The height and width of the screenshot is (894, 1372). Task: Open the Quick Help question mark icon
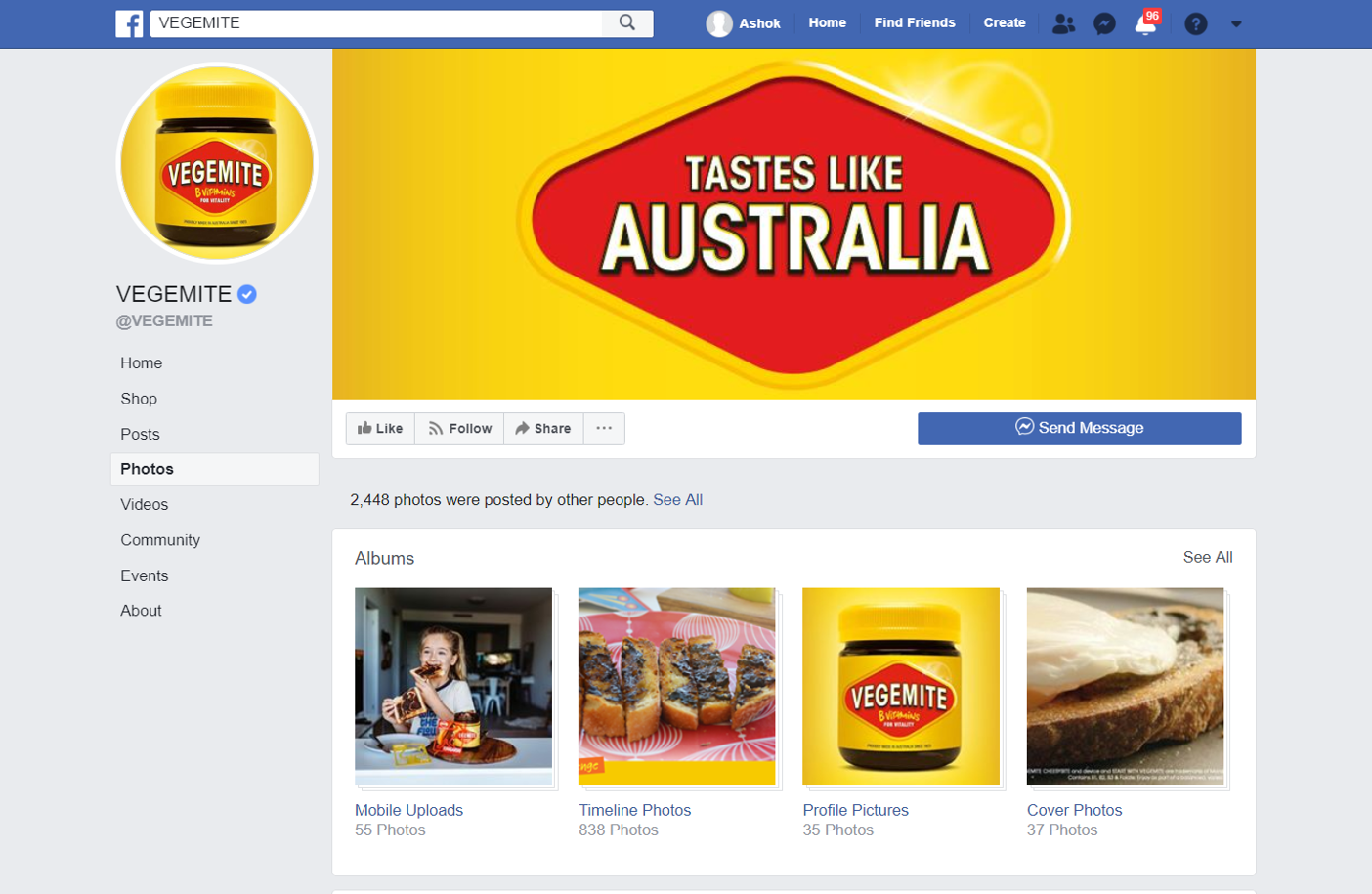click(x=1195, y=23)
